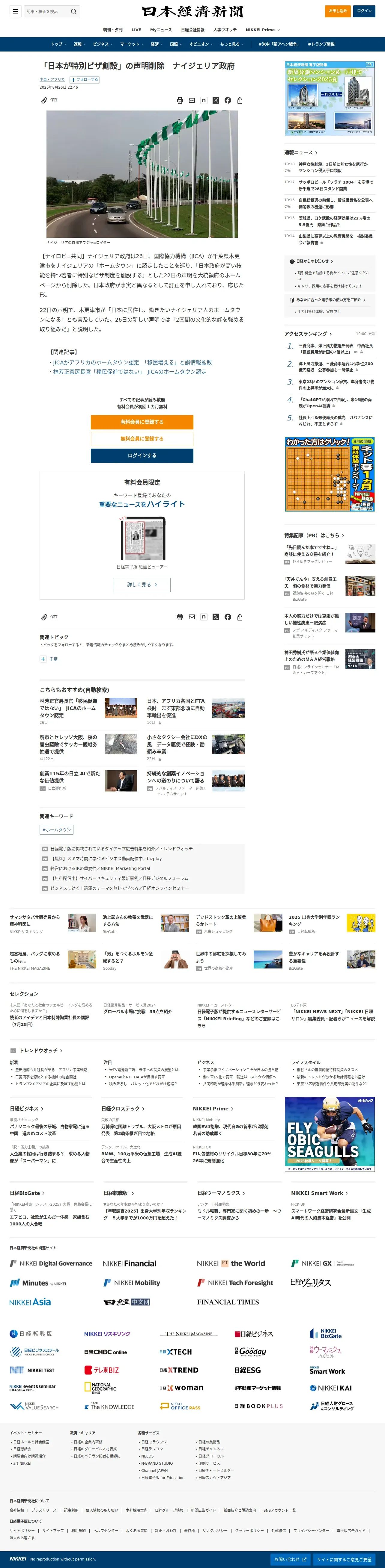
Task: Open the #トランプ関税 topic in the nav bar
Action: (321, 44)
